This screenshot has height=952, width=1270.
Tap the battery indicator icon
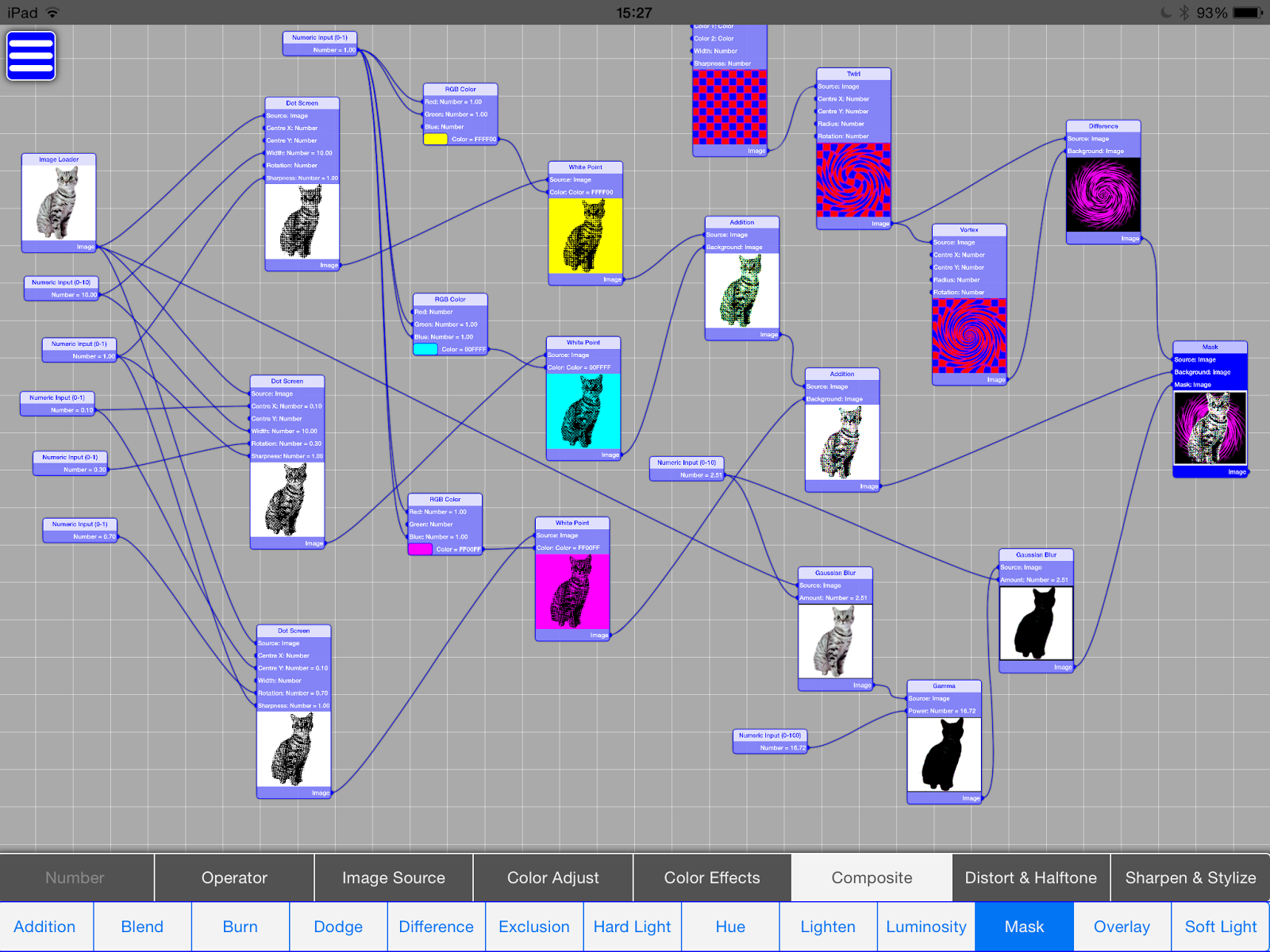pyautogui.click(x=1247, y=13)
